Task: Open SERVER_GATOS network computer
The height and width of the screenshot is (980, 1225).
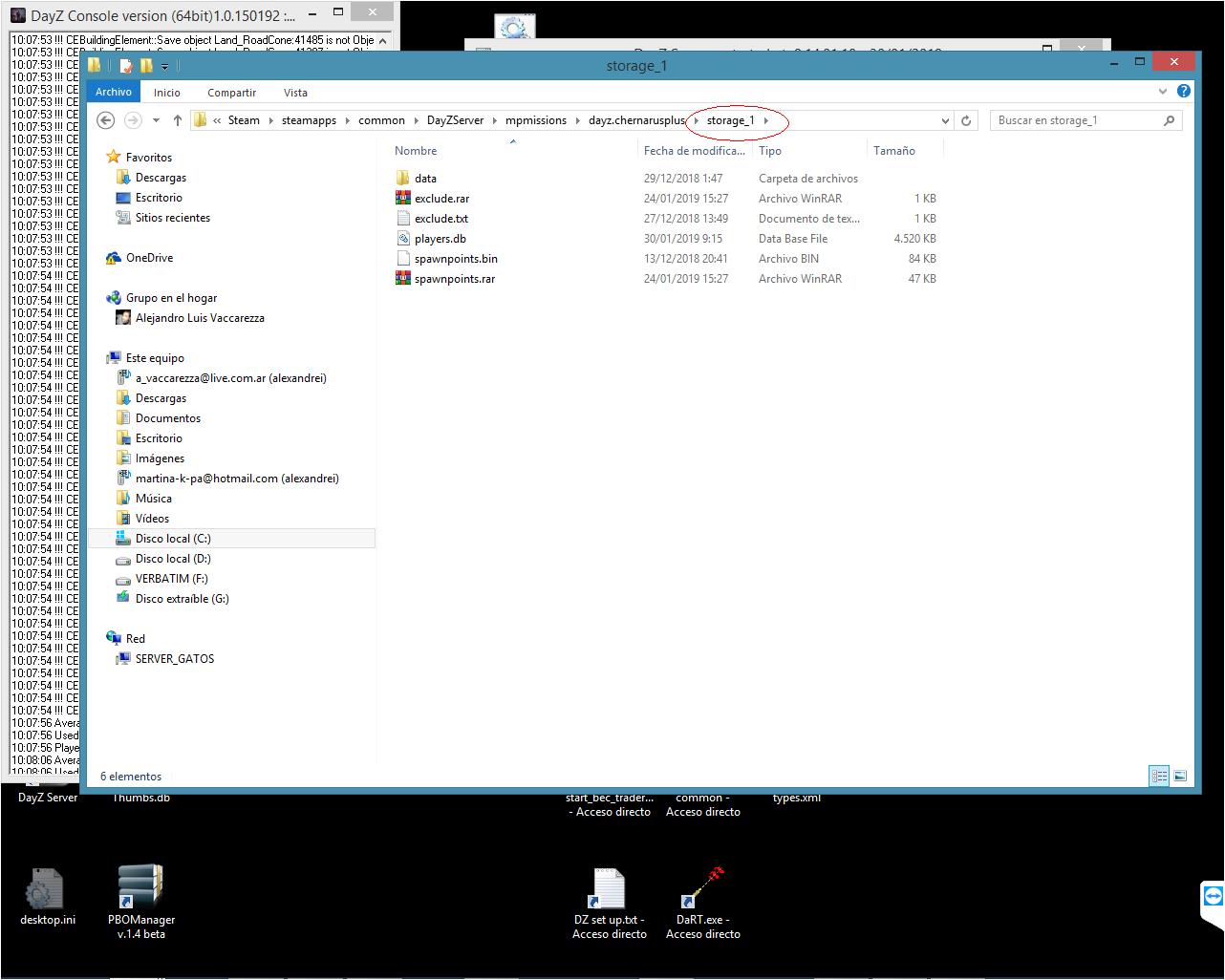Action: tap(175, 659)
